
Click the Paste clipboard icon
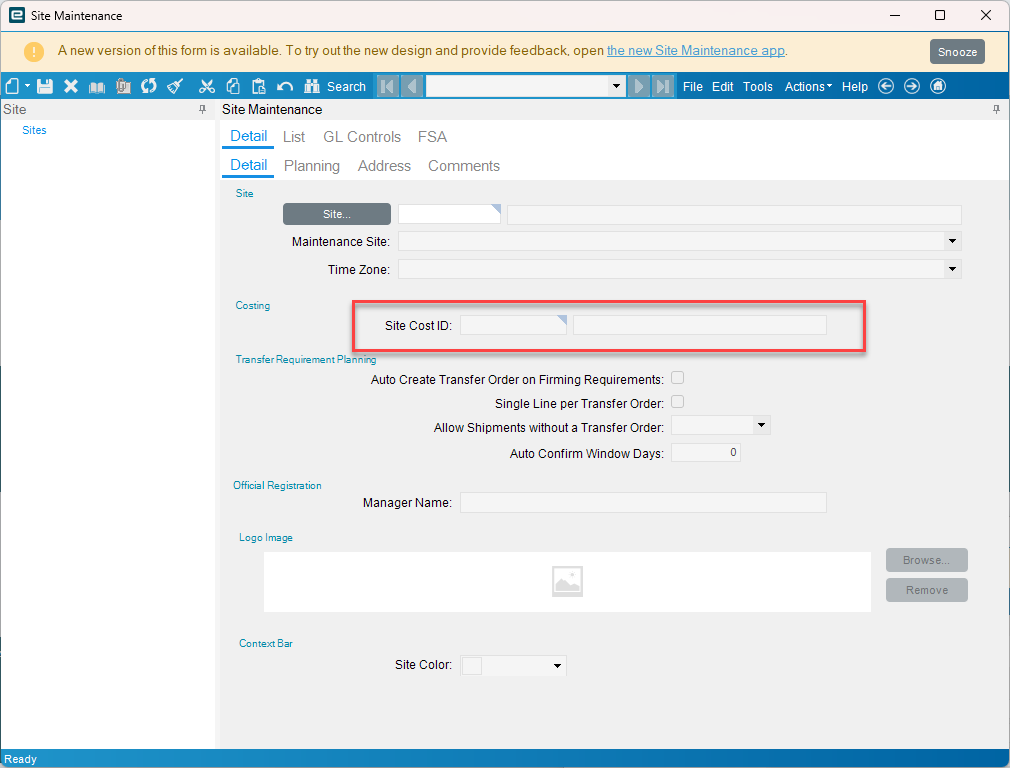pos(259,86)
